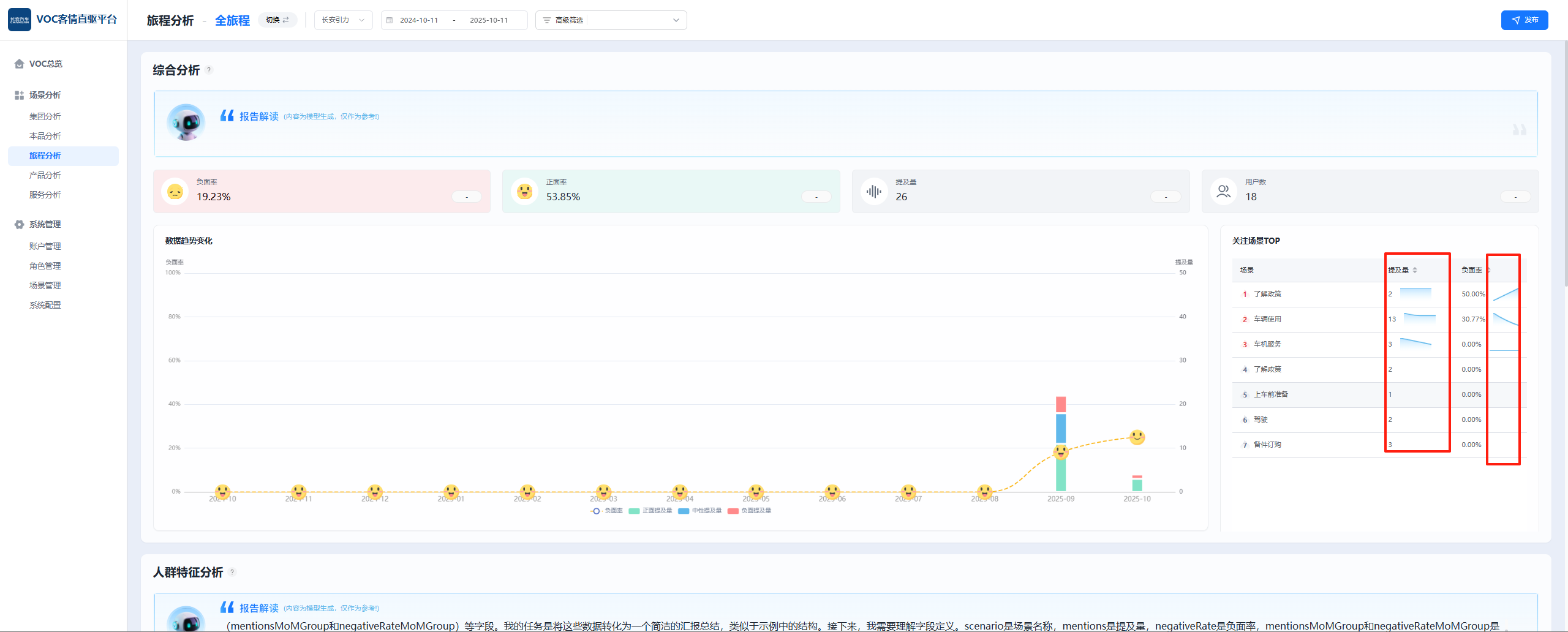Click the 切换 switch button

277,20
